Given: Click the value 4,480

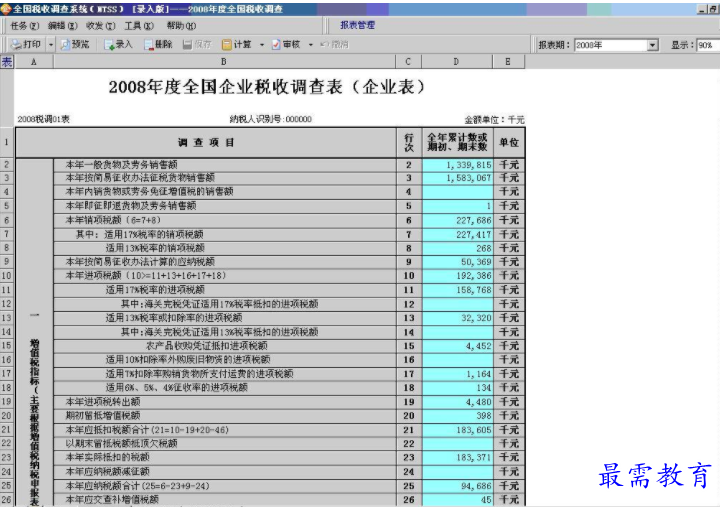Looking at the screenshot, I should 478,402.
